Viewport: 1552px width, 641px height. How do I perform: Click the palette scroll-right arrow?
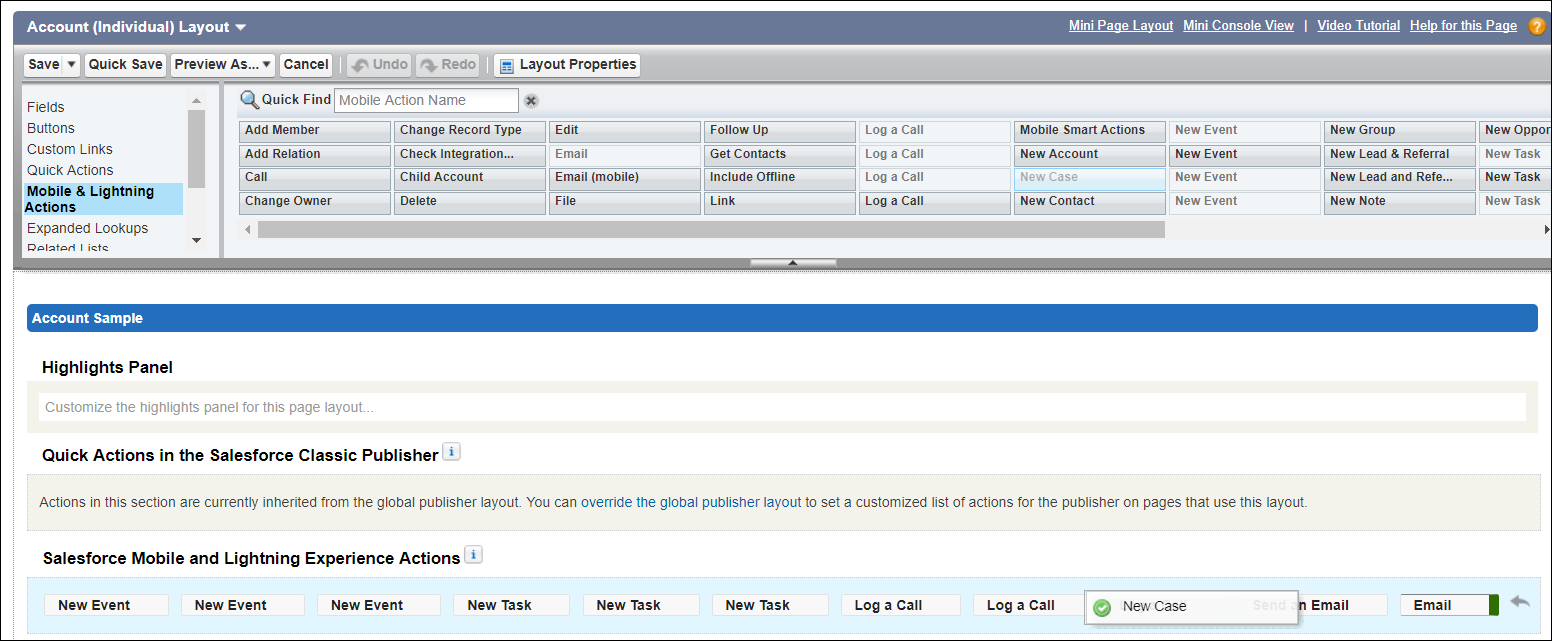tap(1546, 230)
